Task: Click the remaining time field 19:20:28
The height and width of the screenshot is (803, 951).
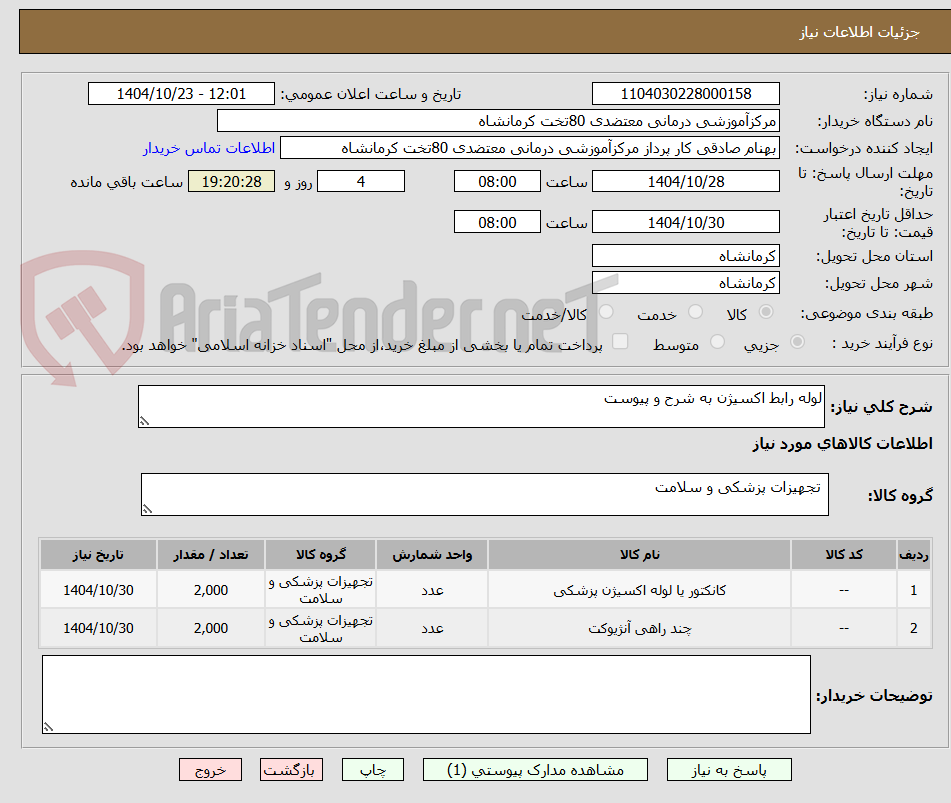Action: pos(232,181)
